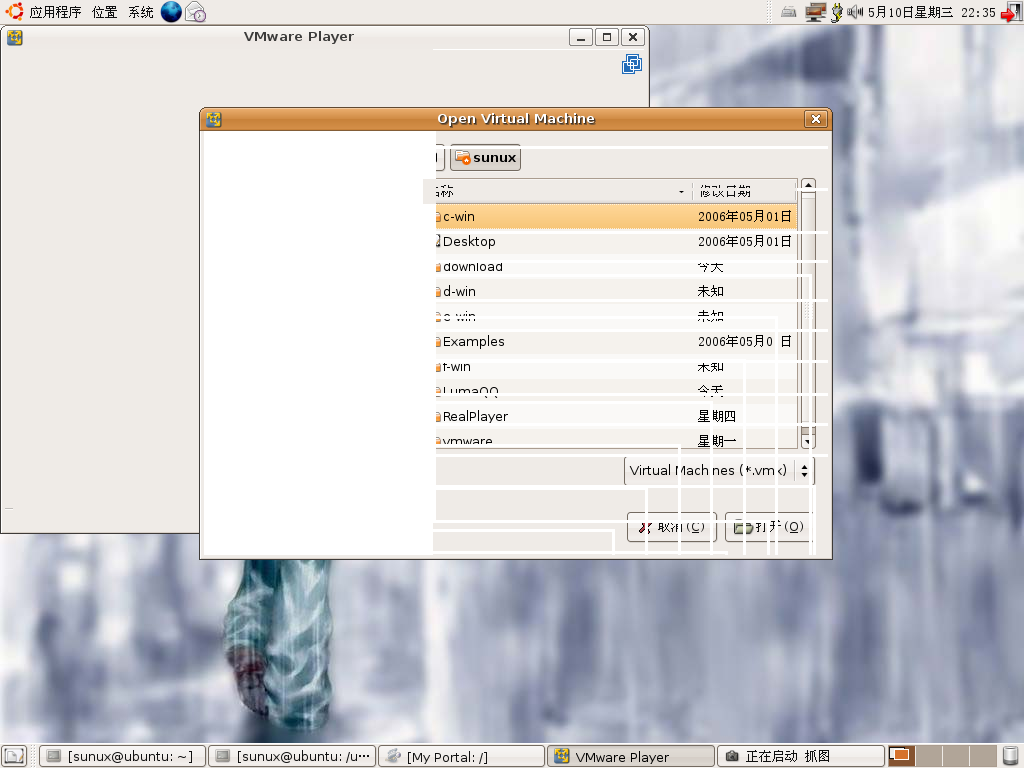Switch to the 正在启动 抓图 taskbar entry

point(800,756)
